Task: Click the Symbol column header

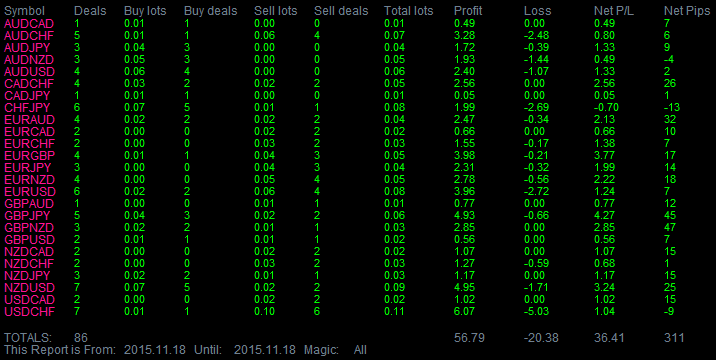Action: [25, 11]
